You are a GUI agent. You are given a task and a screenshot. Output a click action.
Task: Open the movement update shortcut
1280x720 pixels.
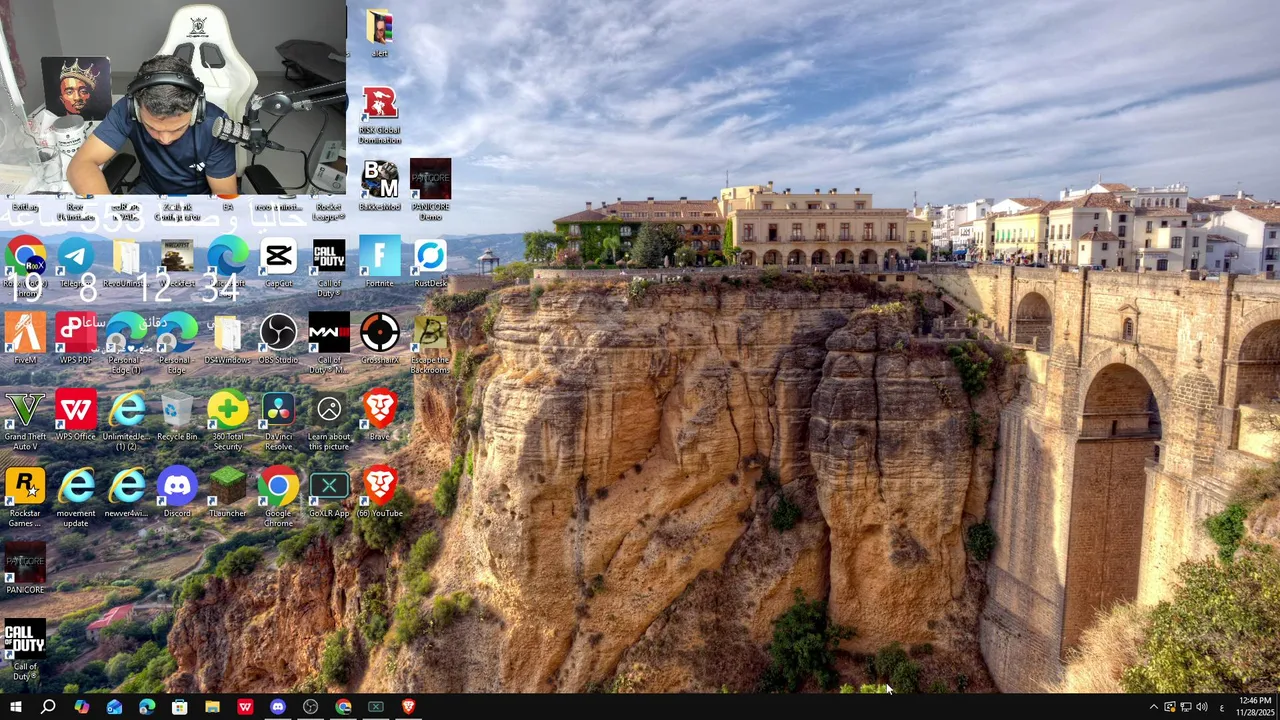(76, 498)
